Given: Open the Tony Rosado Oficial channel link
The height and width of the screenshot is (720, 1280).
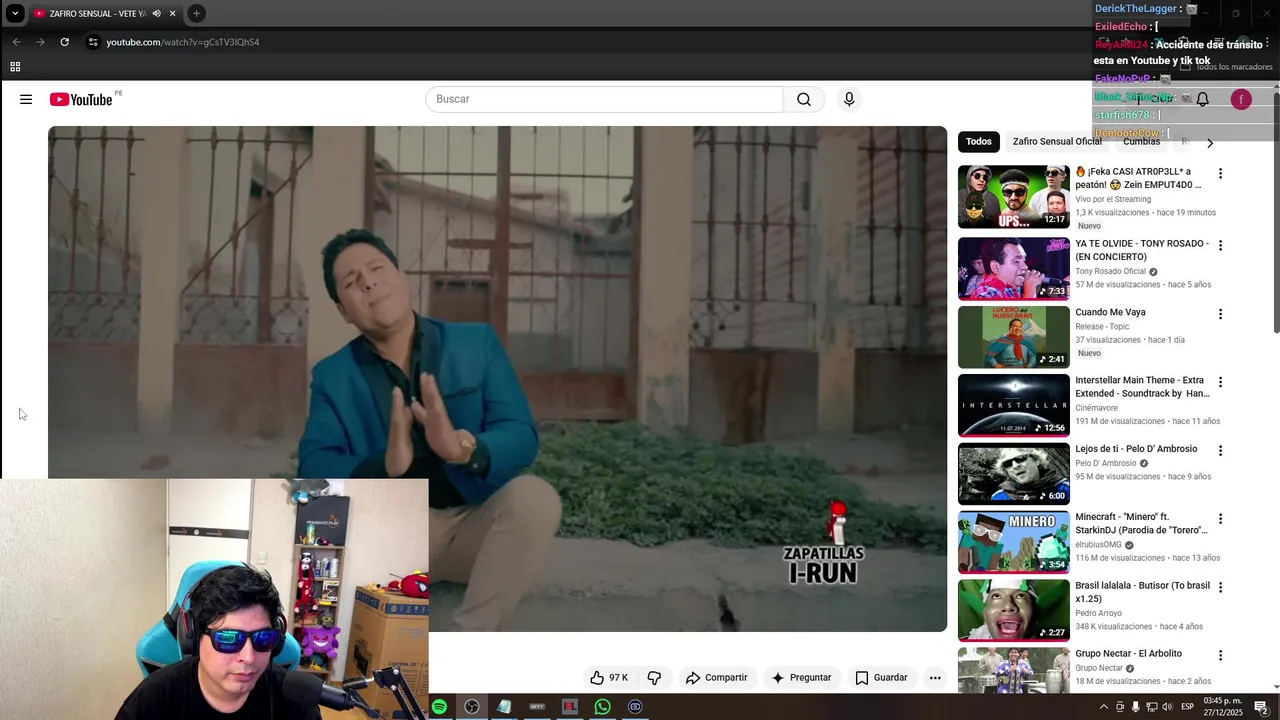Looking at the screenshot, I should (1110, 271).
